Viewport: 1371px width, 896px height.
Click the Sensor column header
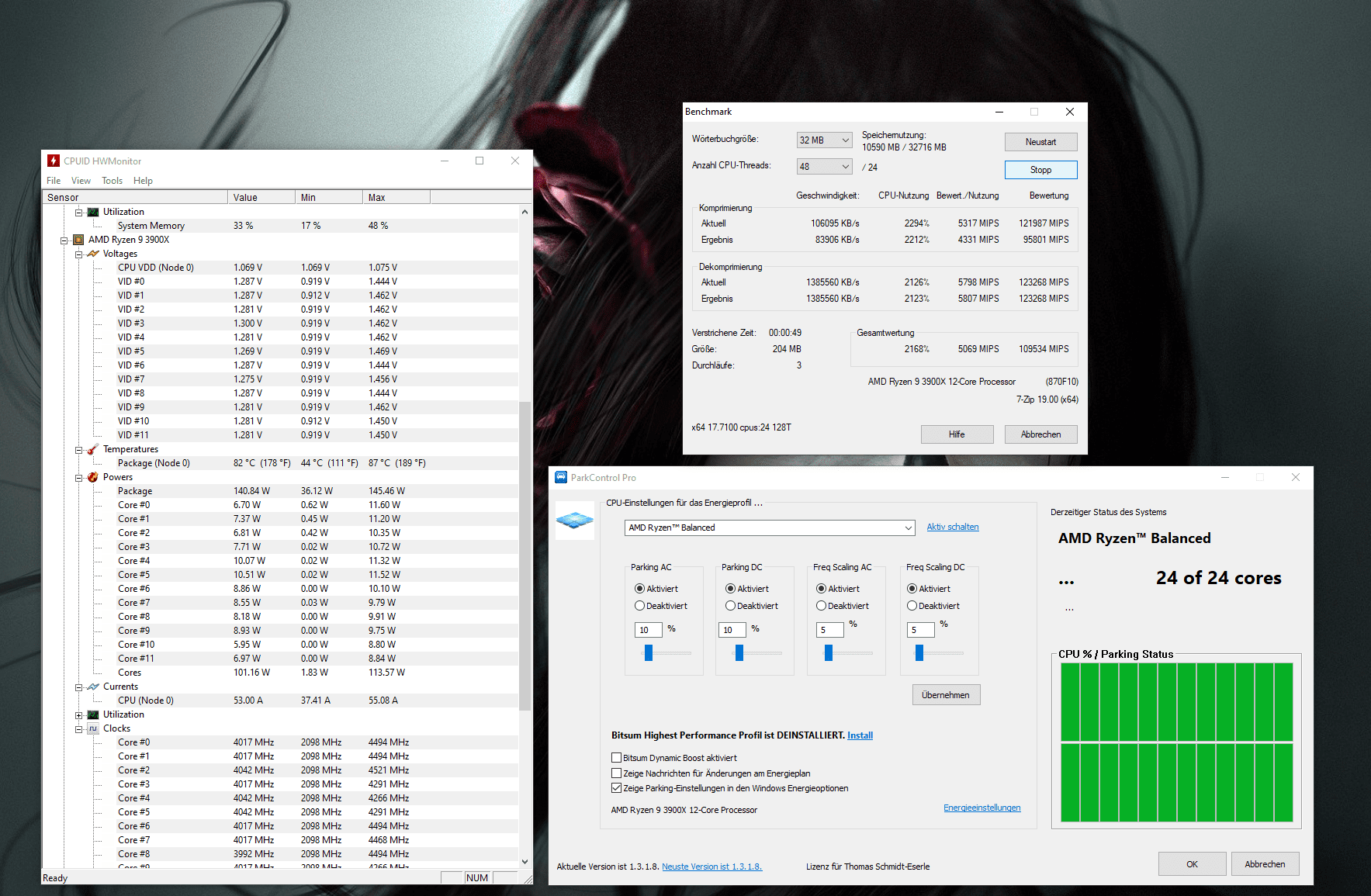tap(135, 197)
